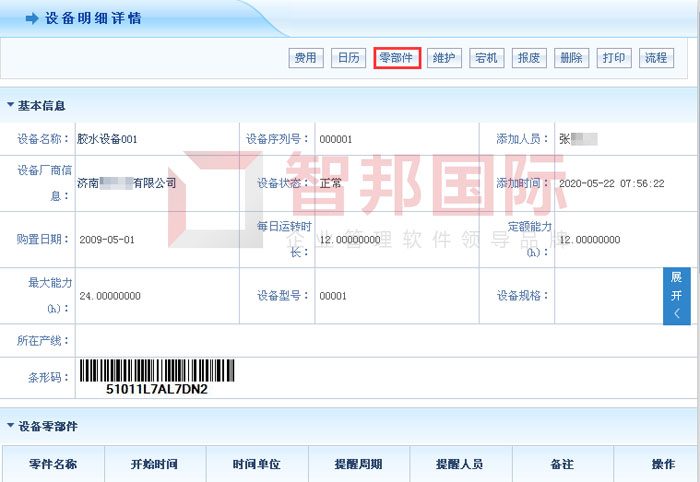Click the blue arrow icon beside 设备明细详情
This screenshot has height=482, width=700.
pos(32,19)
